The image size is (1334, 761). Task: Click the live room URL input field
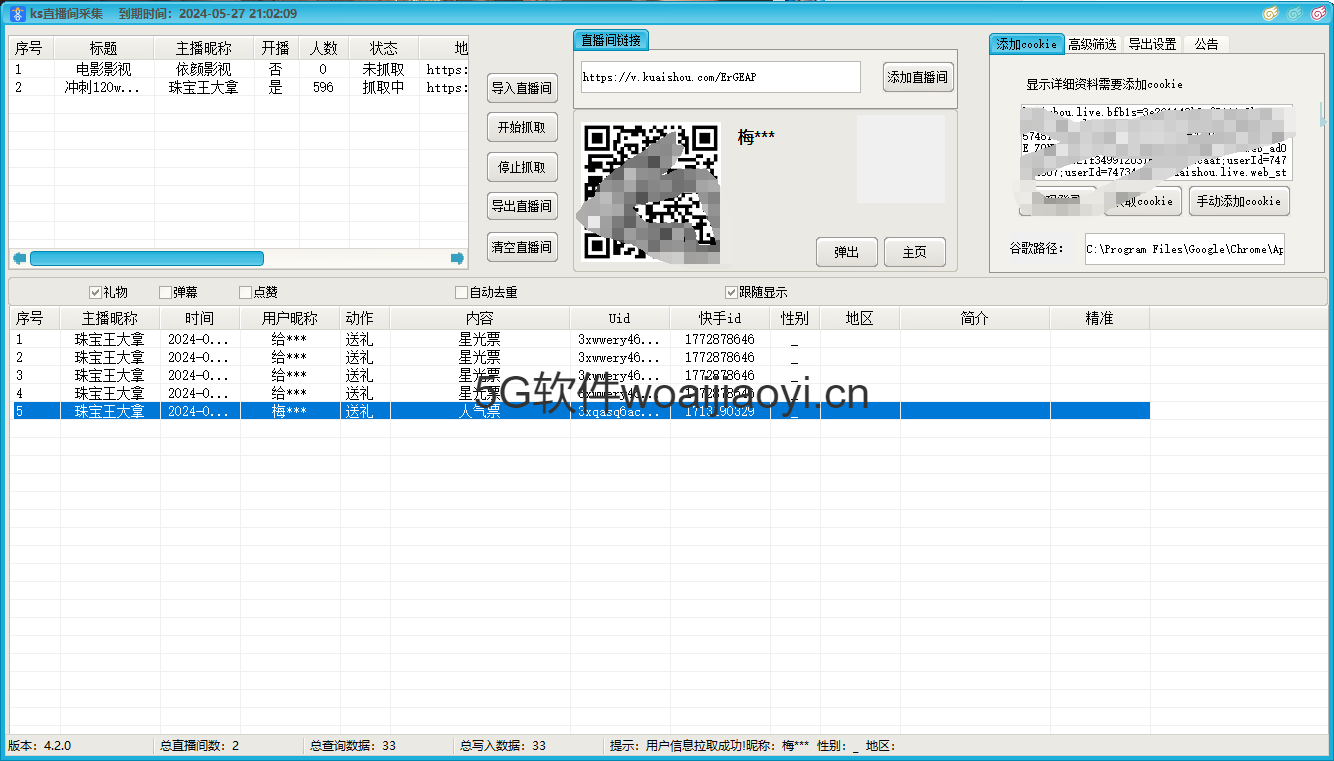[720, 77]
